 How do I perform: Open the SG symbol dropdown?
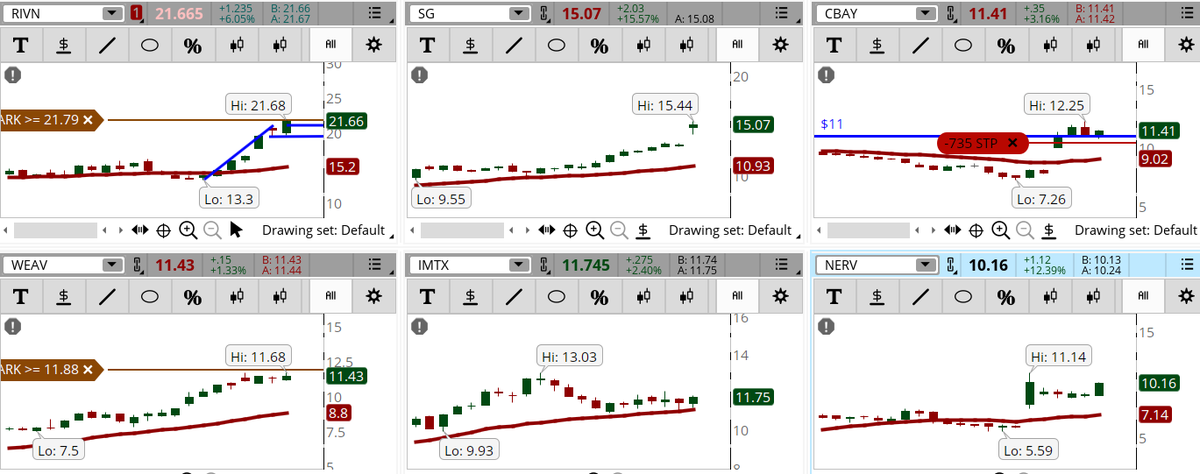point(518,14)
